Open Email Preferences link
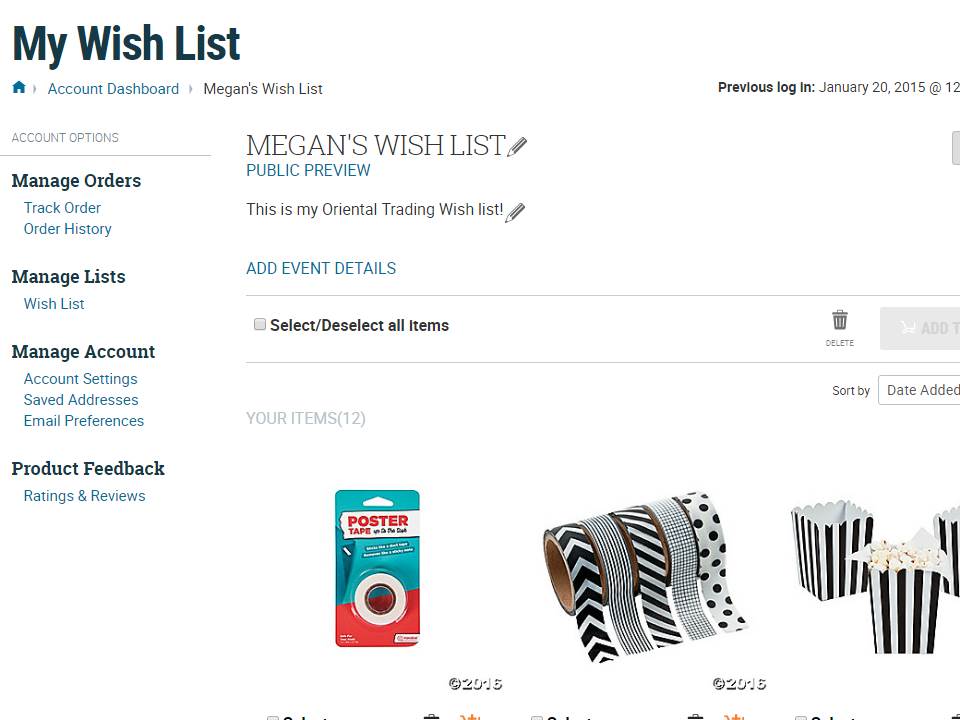The height and width of the screenshot is (720, 960). pos(83,421)
